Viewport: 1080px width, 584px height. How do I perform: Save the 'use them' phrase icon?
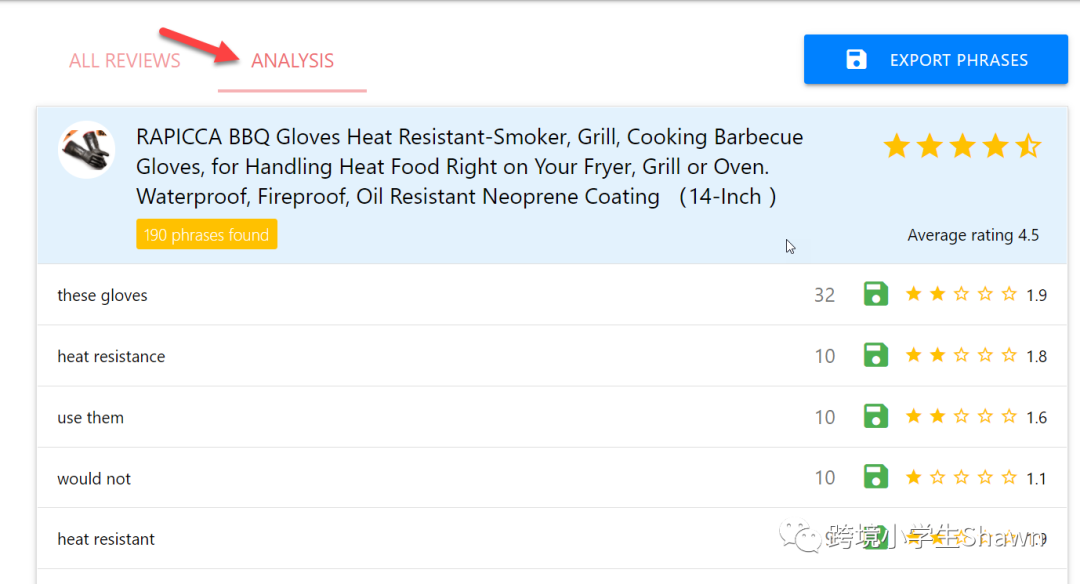tap(876, 416)
